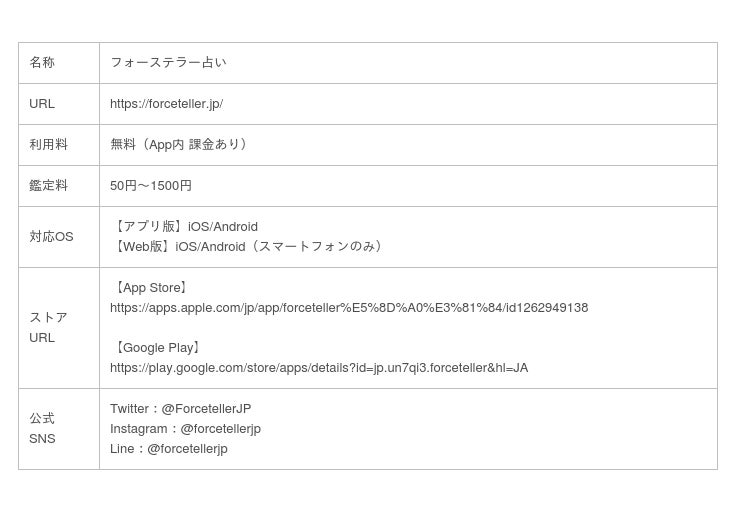Viewport: 740px width, 510px height.
Task: Click the 【App Store】heading text
Action: click(151, 288)
